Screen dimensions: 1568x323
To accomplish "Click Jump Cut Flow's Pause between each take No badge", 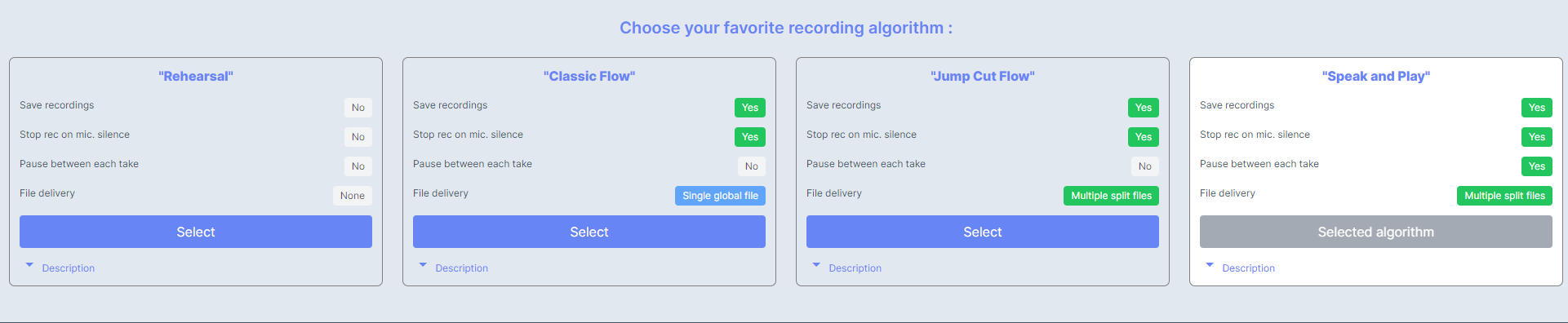I will coord(1145,166).
